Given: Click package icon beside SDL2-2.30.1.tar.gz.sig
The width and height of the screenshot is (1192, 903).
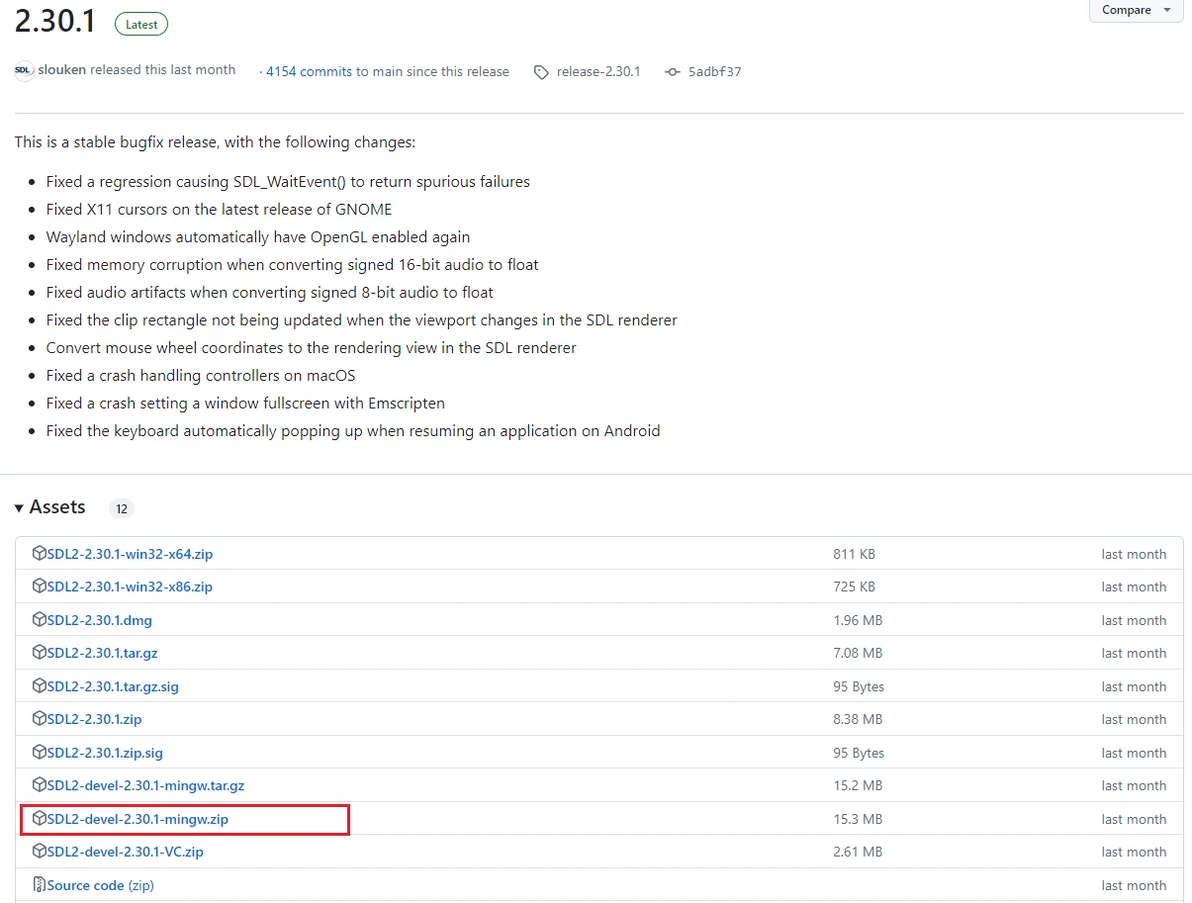Looking at the screenshot, I should [x=39, y=686].
